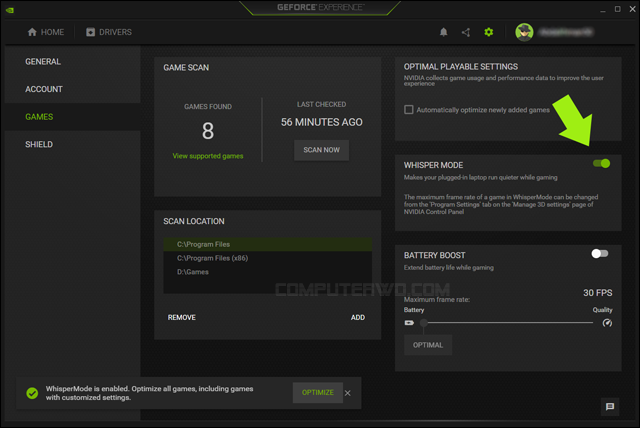Click the 56 MINUTES AGO text
The image size is (640, 428).
322,122
